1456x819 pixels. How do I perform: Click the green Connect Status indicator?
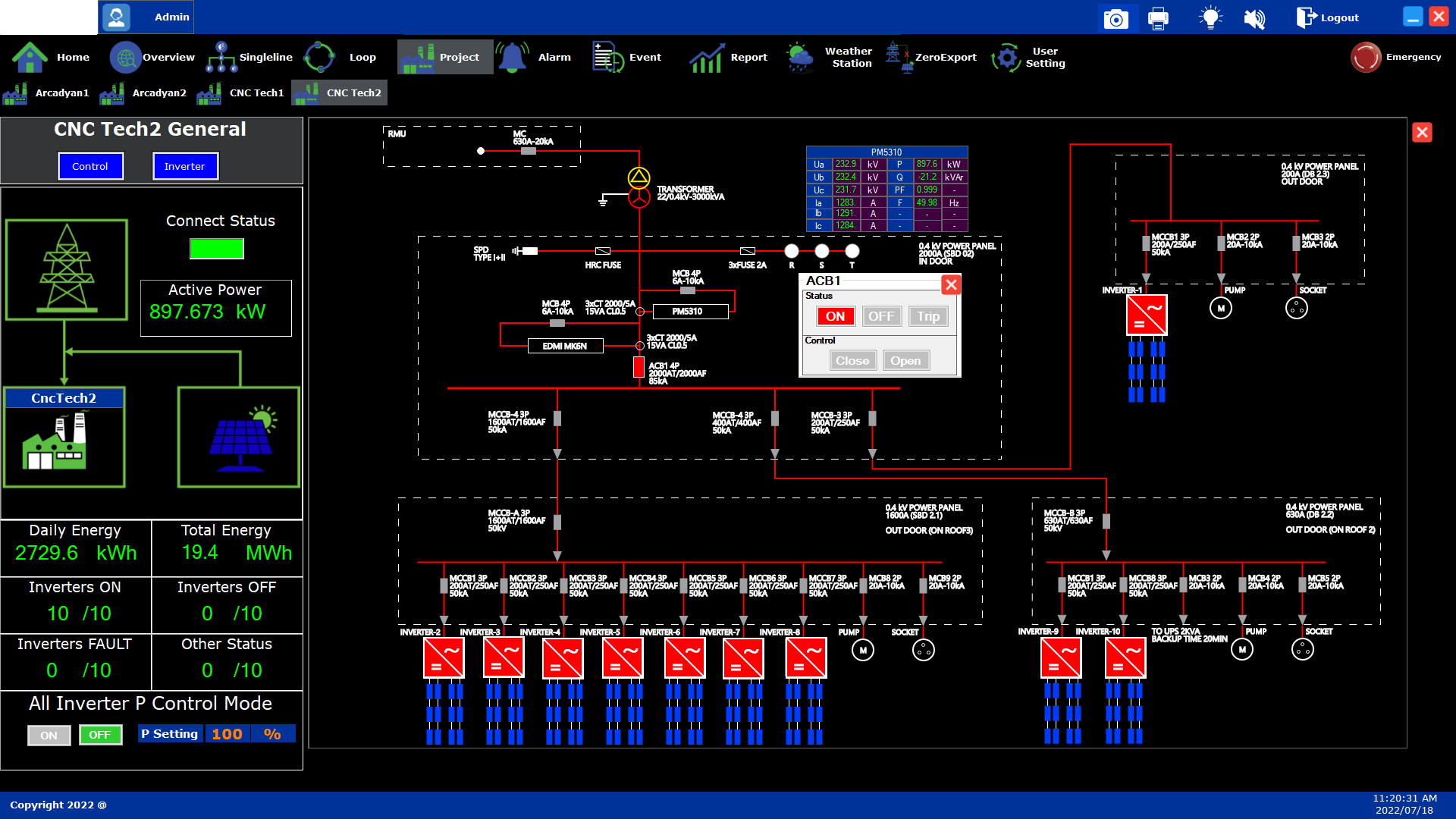[217, 249]
